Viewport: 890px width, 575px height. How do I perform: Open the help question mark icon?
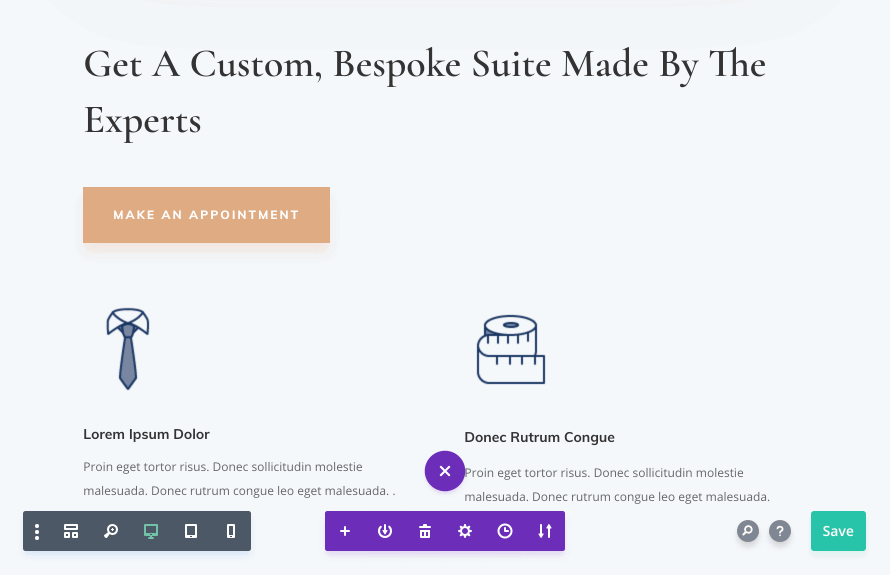point(780,531)
